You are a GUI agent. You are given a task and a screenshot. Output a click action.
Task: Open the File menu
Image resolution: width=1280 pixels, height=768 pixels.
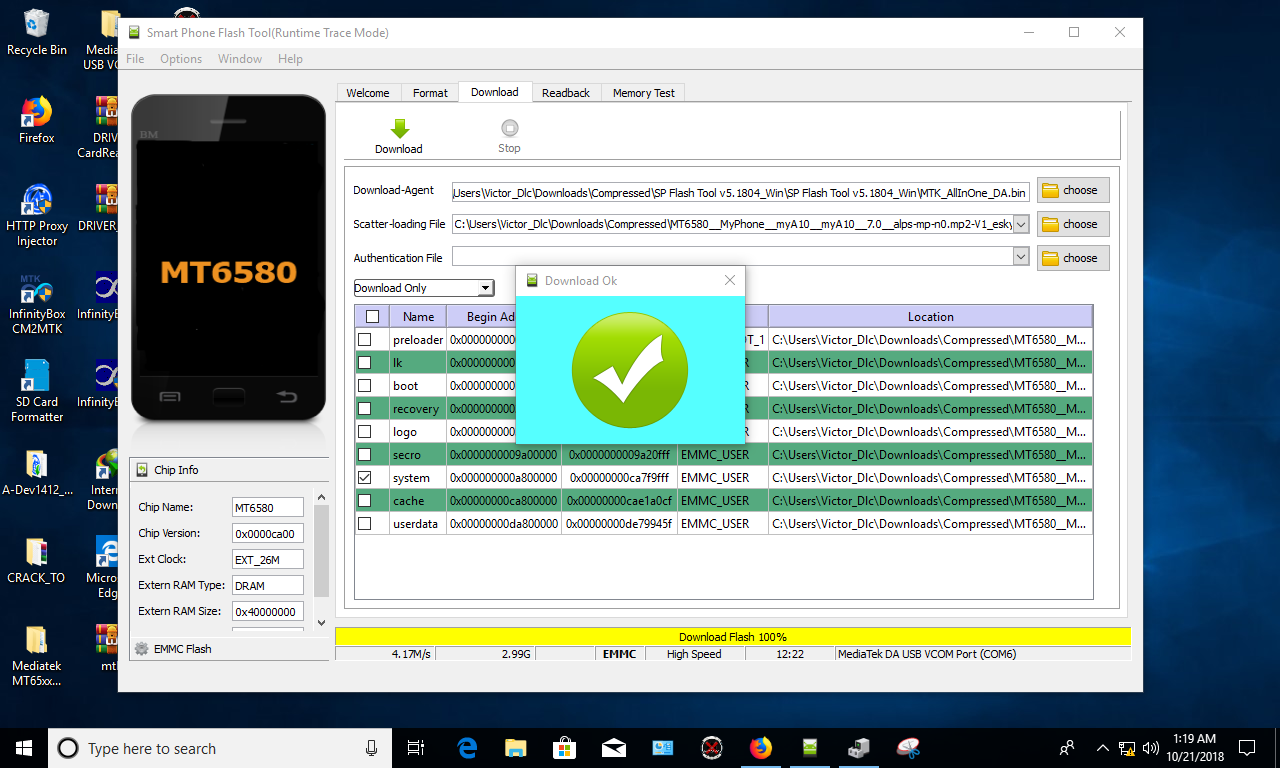(135, 59)
